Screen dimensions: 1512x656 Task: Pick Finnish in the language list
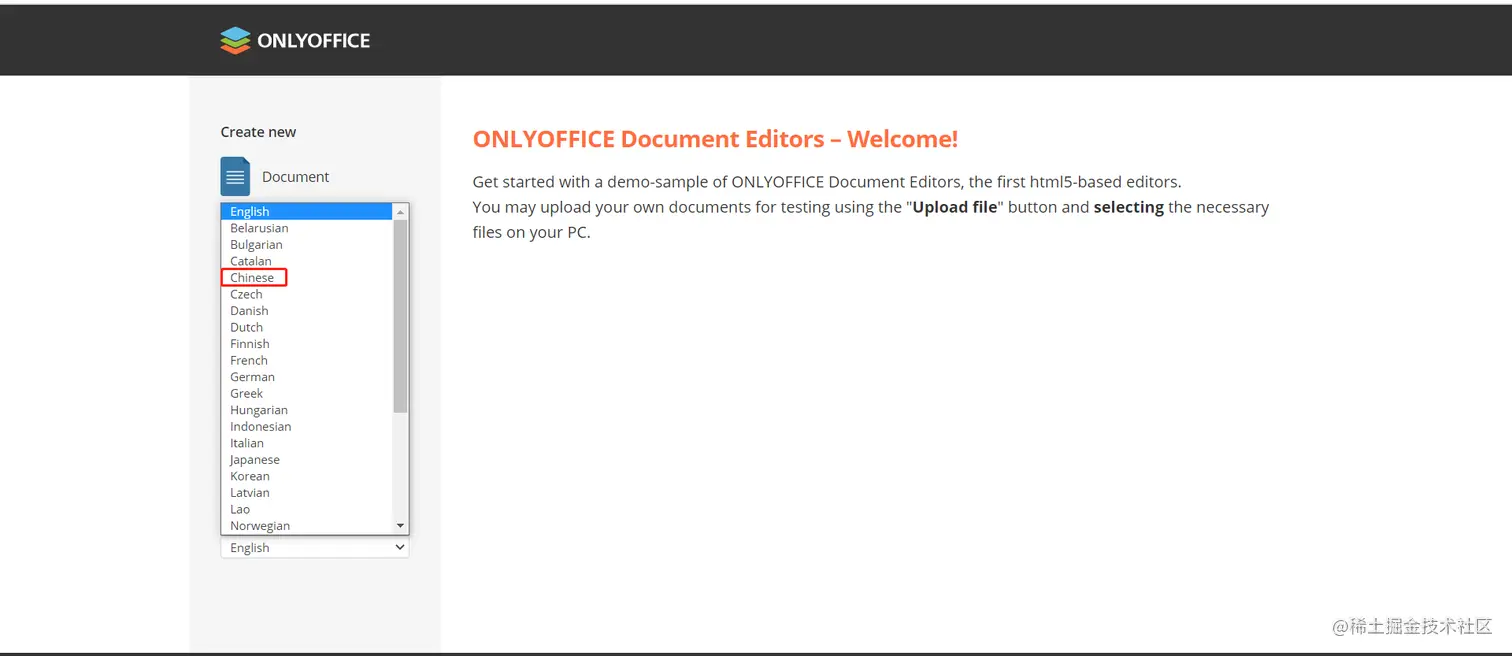(x=307, y=344)
